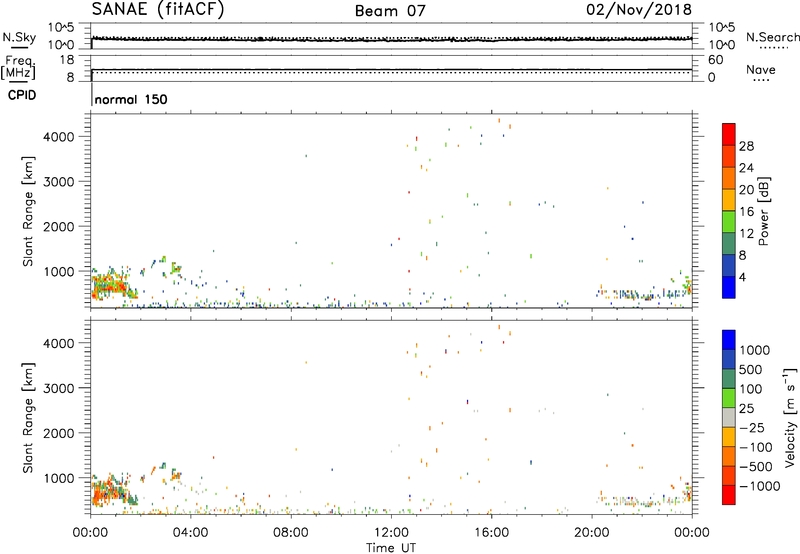The width and height of the screenshot is (800, 554).
Task: Pick the bright blue segment below 4 dB
Action: (729, 287)
